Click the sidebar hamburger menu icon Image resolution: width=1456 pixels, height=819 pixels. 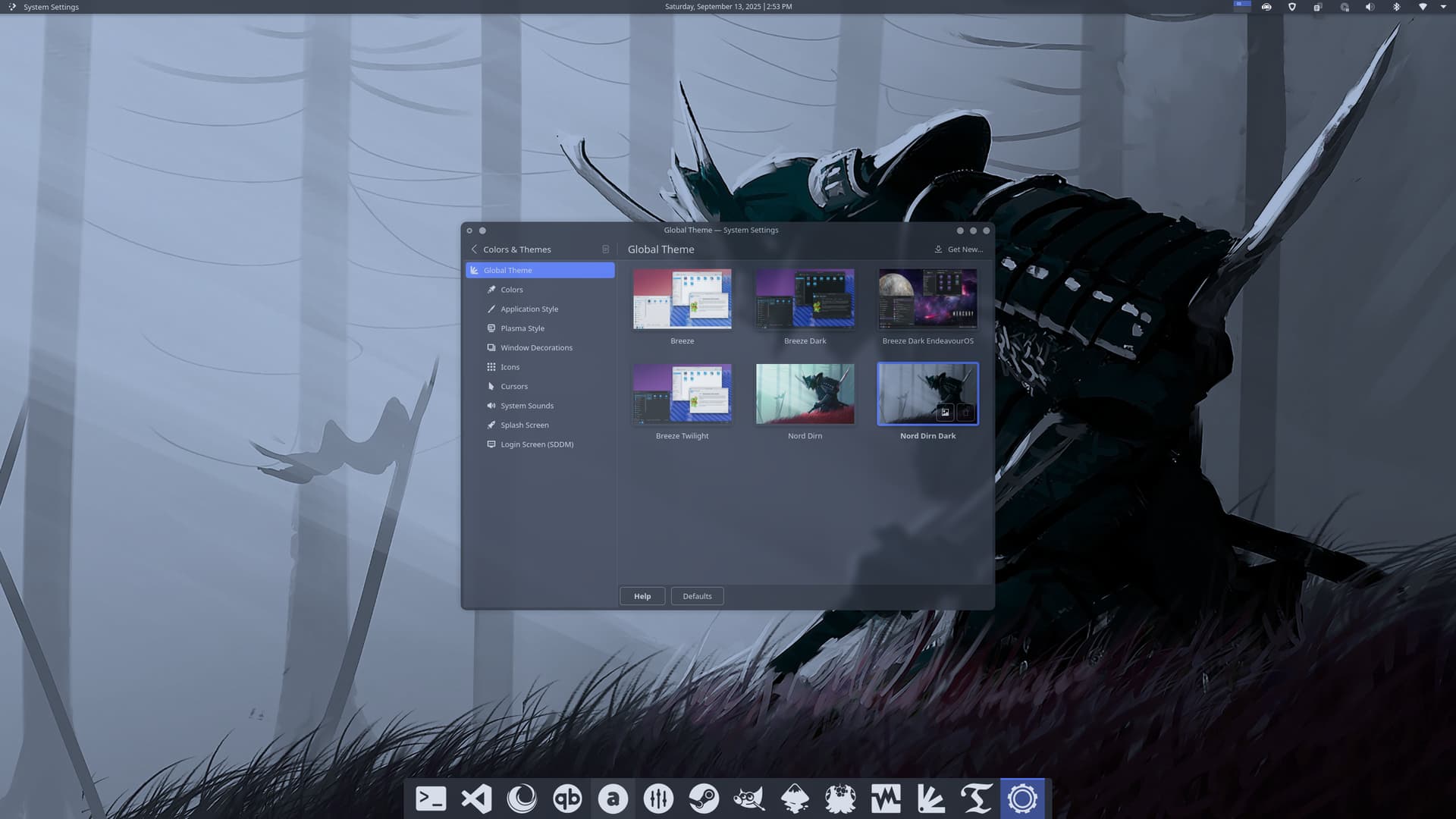(x=605, y=249)
